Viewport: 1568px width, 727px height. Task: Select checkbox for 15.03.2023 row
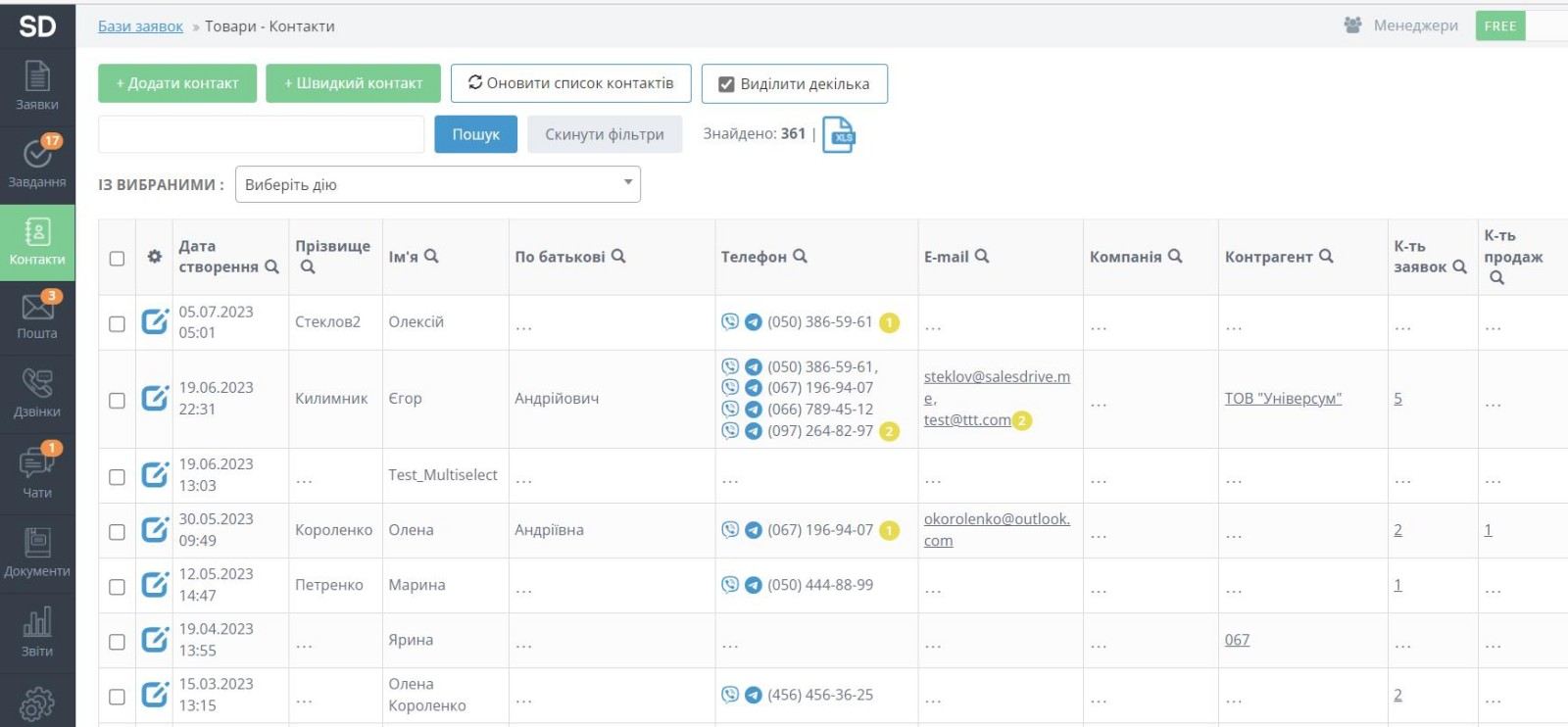pos(117,697)
